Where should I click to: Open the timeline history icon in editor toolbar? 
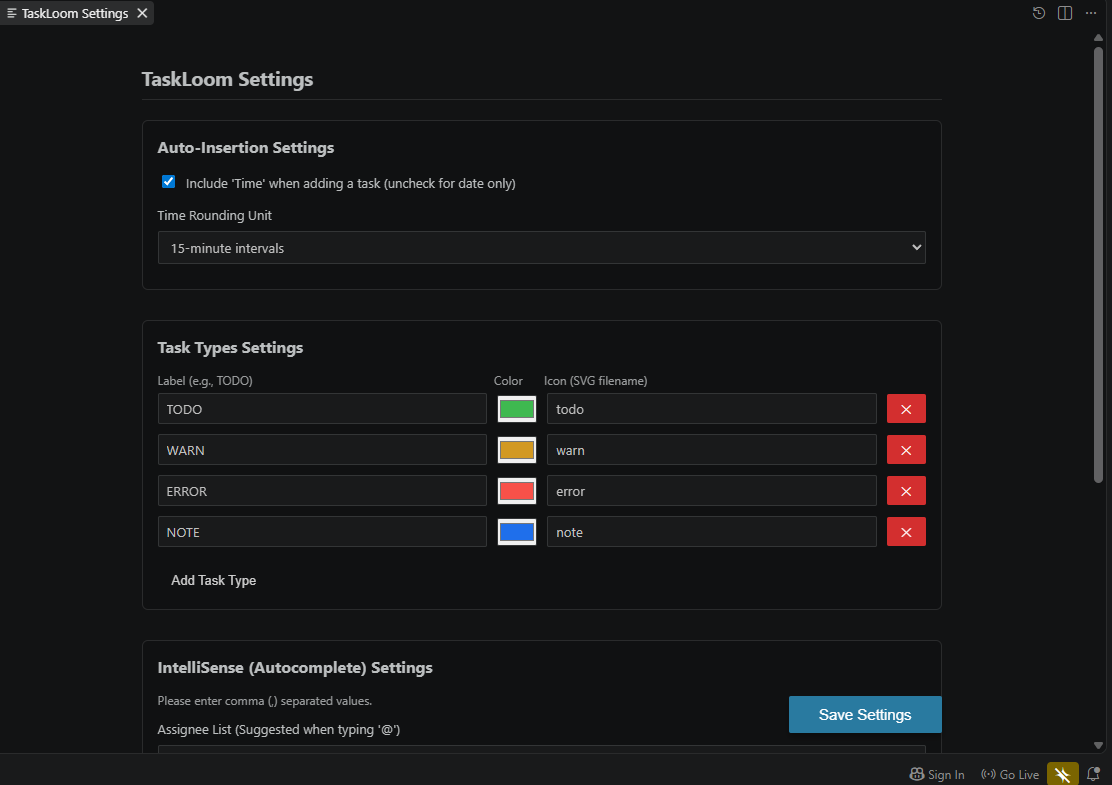coord(1038,13)
